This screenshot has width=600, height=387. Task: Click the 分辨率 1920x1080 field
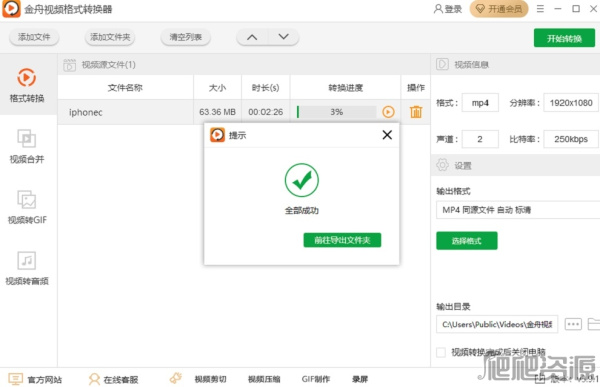pos(571,103)
